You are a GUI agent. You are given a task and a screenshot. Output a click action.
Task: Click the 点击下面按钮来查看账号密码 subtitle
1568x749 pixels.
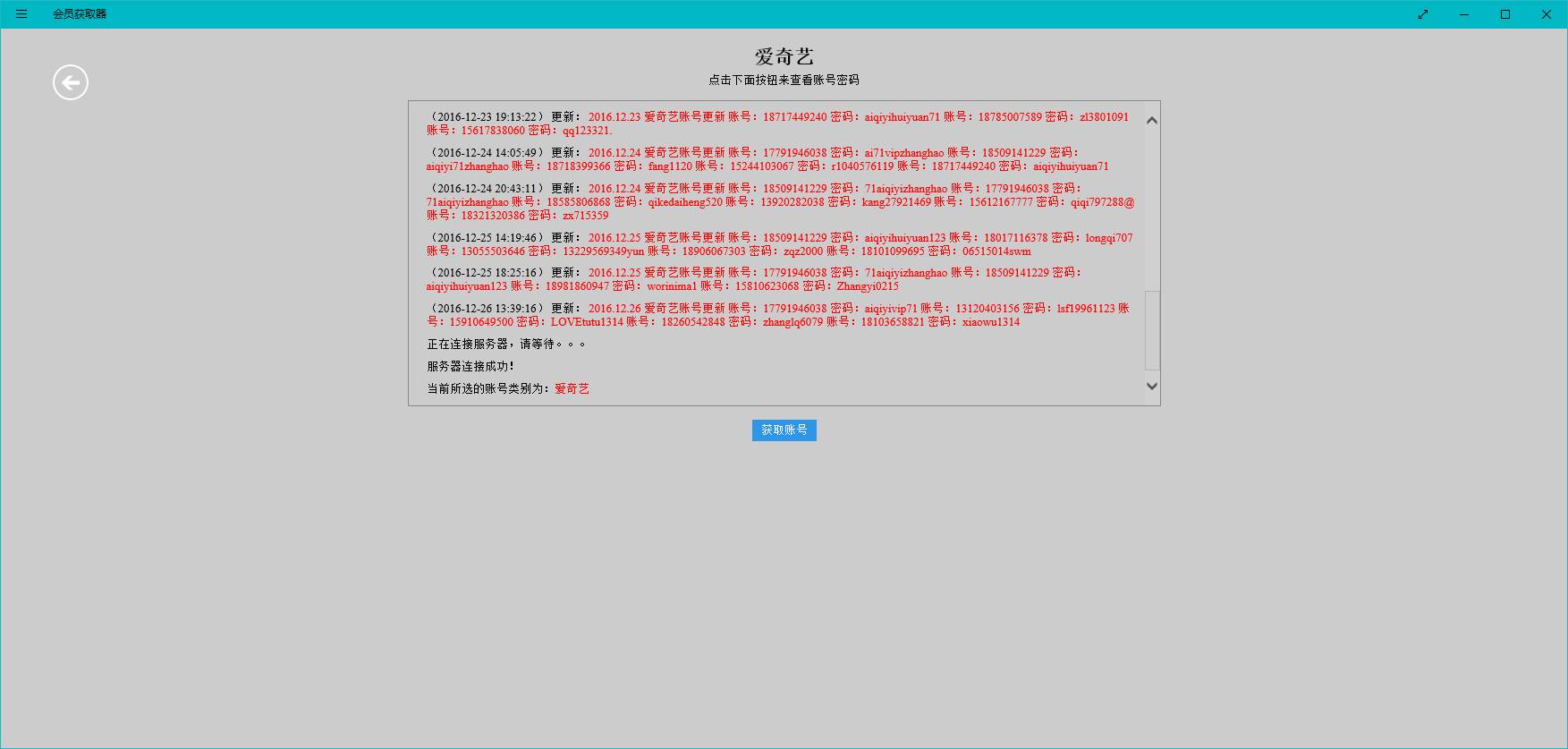pos(784,80)
